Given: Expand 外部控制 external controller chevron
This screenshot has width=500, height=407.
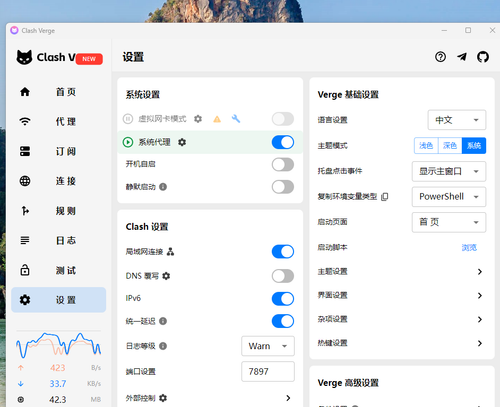Looking at the screenshot, I should tap(288, 398).
